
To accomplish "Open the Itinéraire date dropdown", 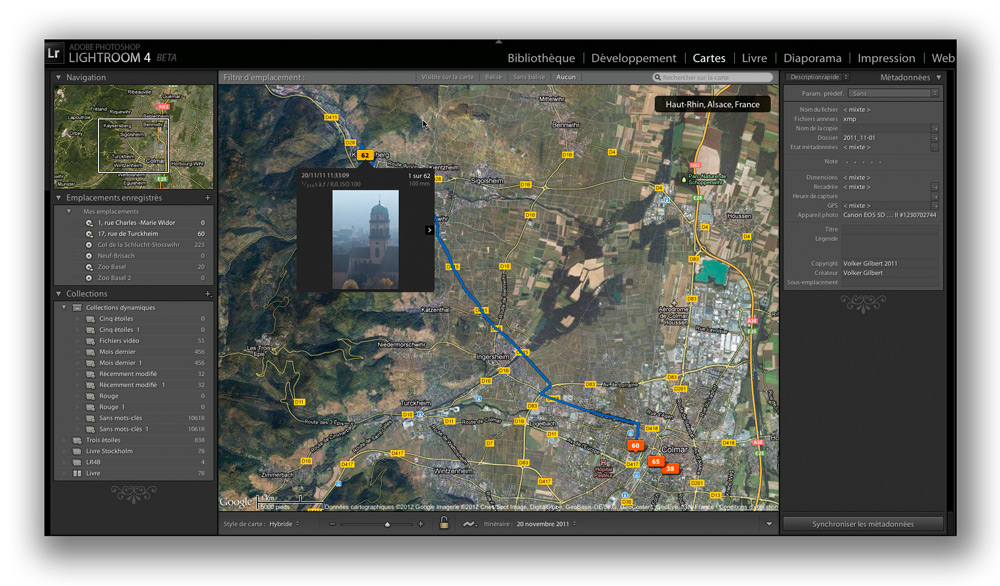I will [x=547, y=524].
